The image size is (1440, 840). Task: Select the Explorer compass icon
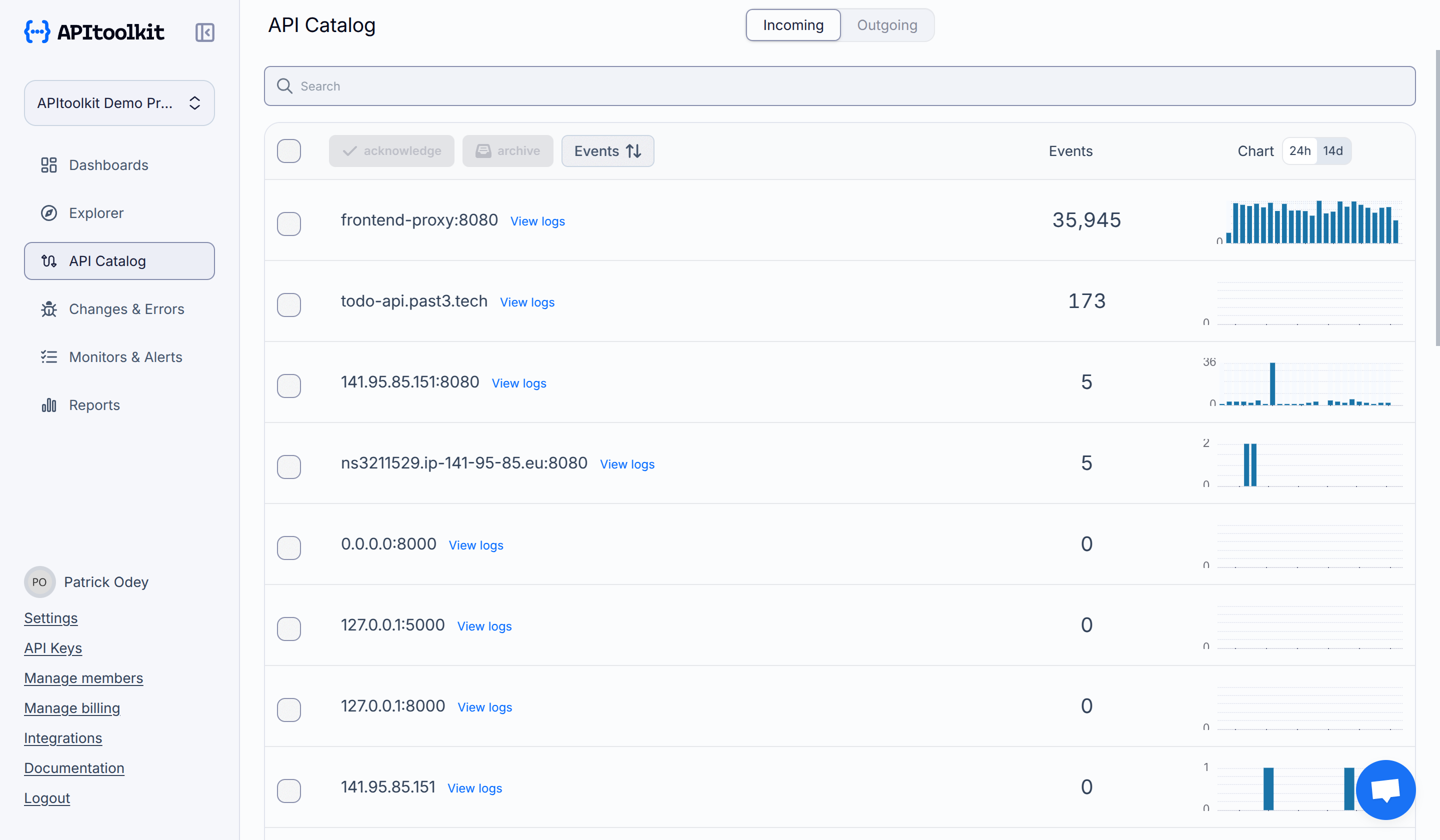coord(49,212)
